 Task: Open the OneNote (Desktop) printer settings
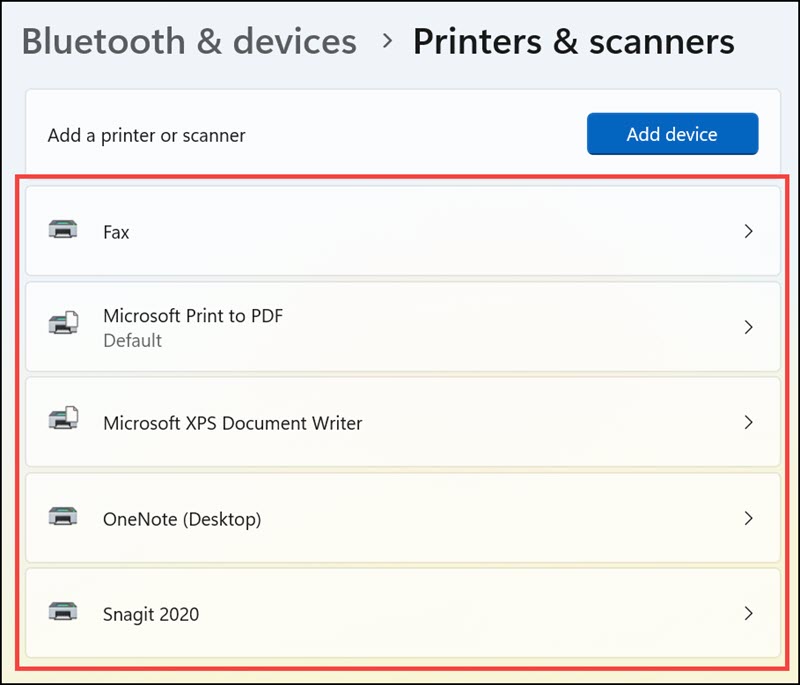pyautogui.click(x=400, y=519)
